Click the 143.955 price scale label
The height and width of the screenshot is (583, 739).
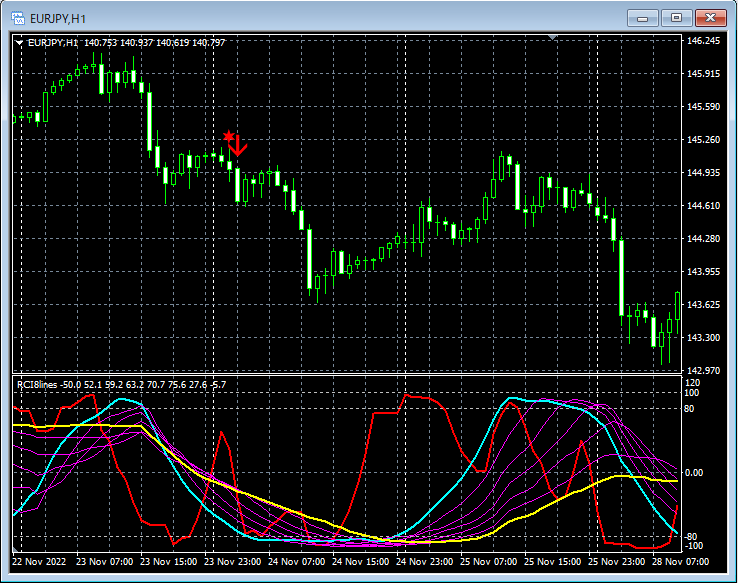[x=703, y=271]
